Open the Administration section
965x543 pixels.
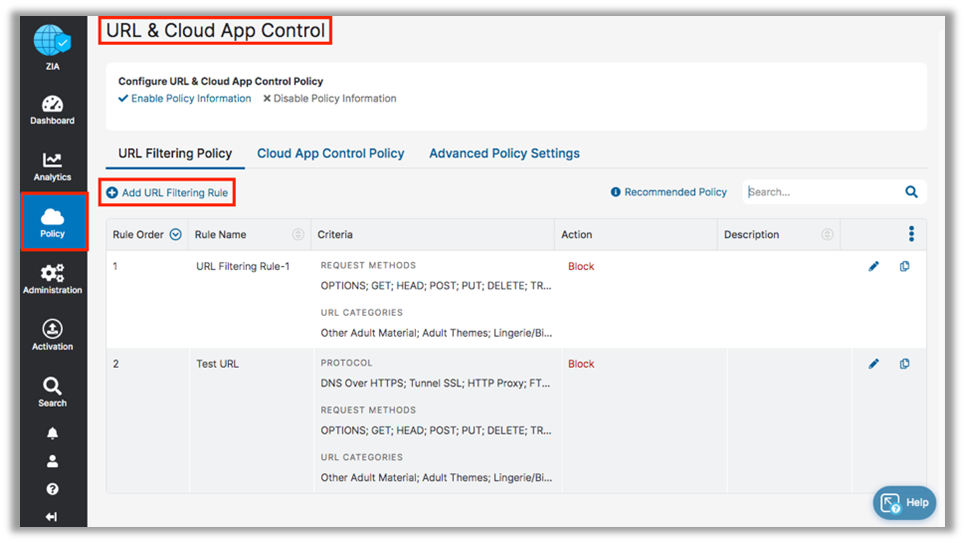[x=52, y=279]
